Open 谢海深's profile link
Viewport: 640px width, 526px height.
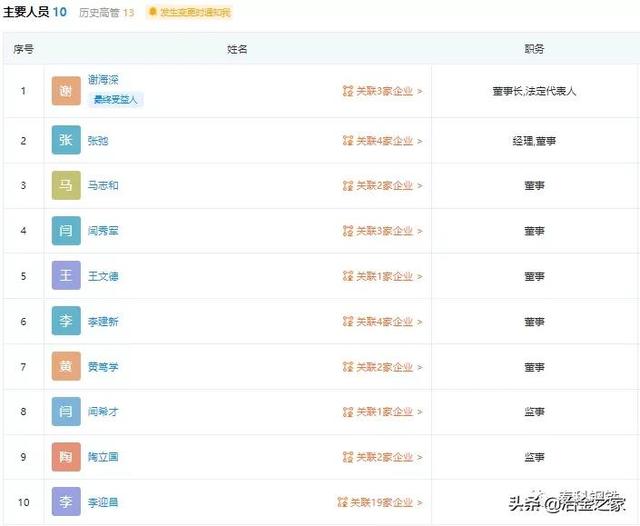tap(103, 80)
